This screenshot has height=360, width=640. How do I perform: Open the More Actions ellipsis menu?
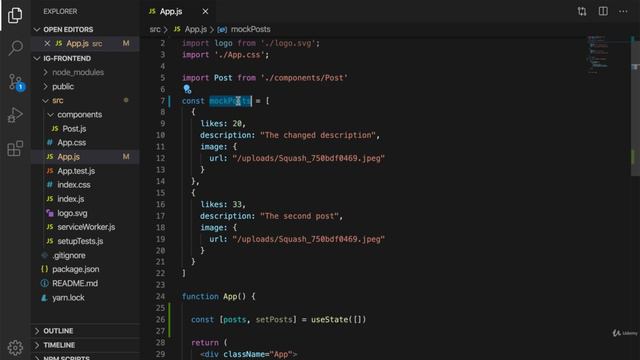point(623,11)
